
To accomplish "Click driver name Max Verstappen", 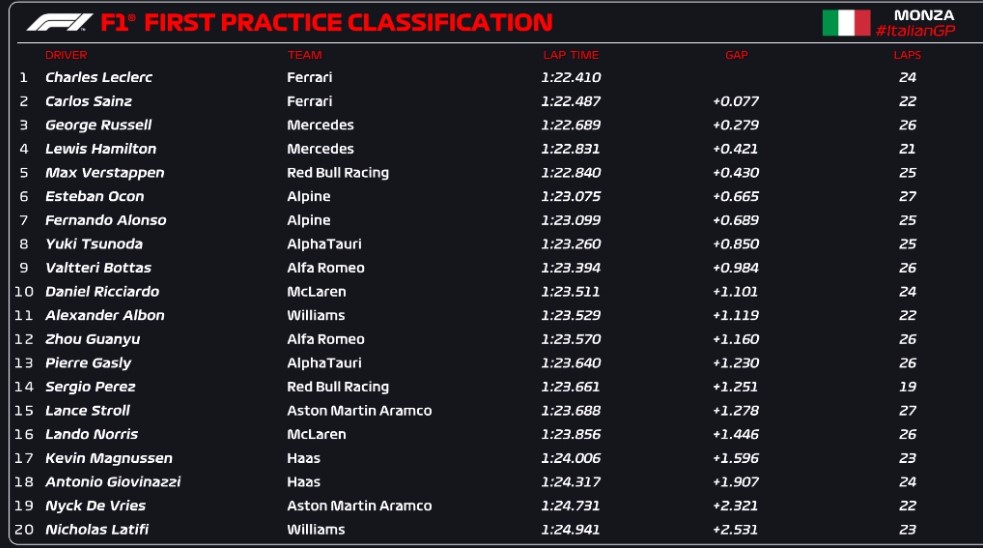I will pos(105,172).
